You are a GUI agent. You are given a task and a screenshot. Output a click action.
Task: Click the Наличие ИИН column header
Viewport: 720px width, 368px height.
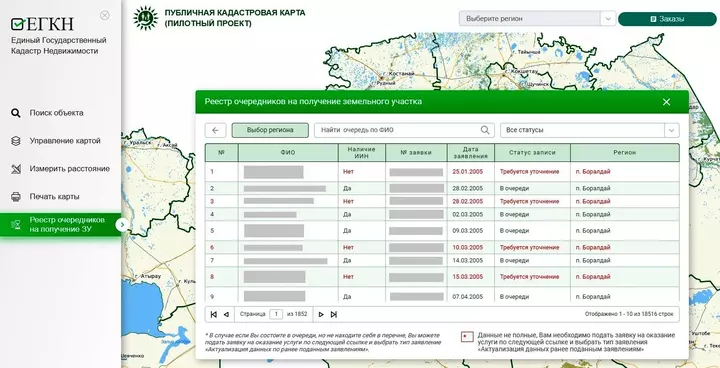pos(362,153)
